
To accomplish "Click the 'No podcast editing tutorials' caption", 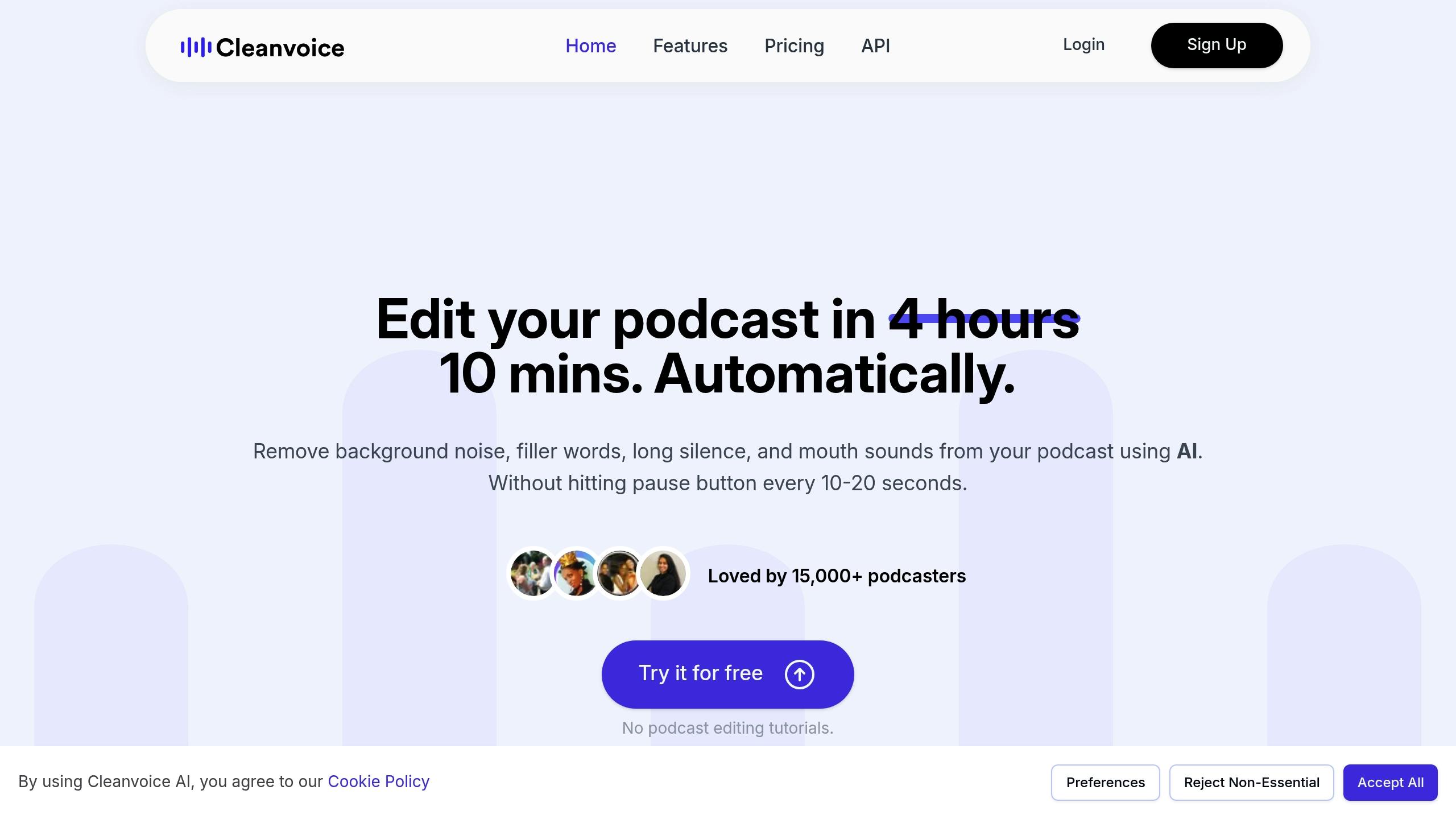I will (727, 727).
